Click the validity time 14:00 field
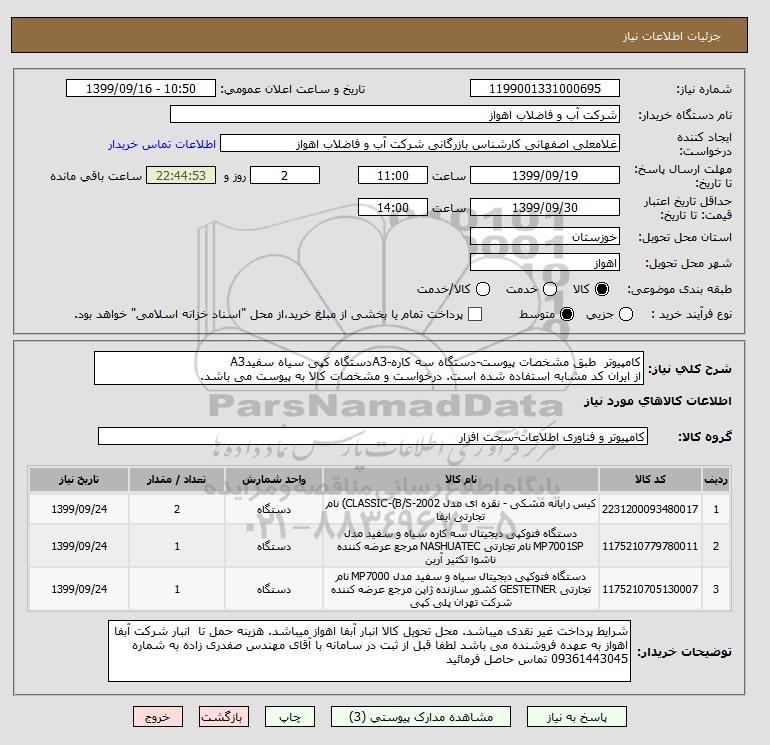Image resolution: width=770 pixels, height=745 pixels. (393, 207)
